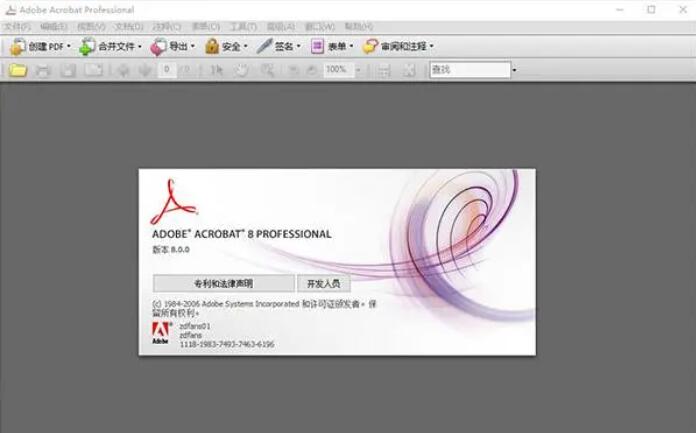Open the 安全 task dropdown

[226, 46]
